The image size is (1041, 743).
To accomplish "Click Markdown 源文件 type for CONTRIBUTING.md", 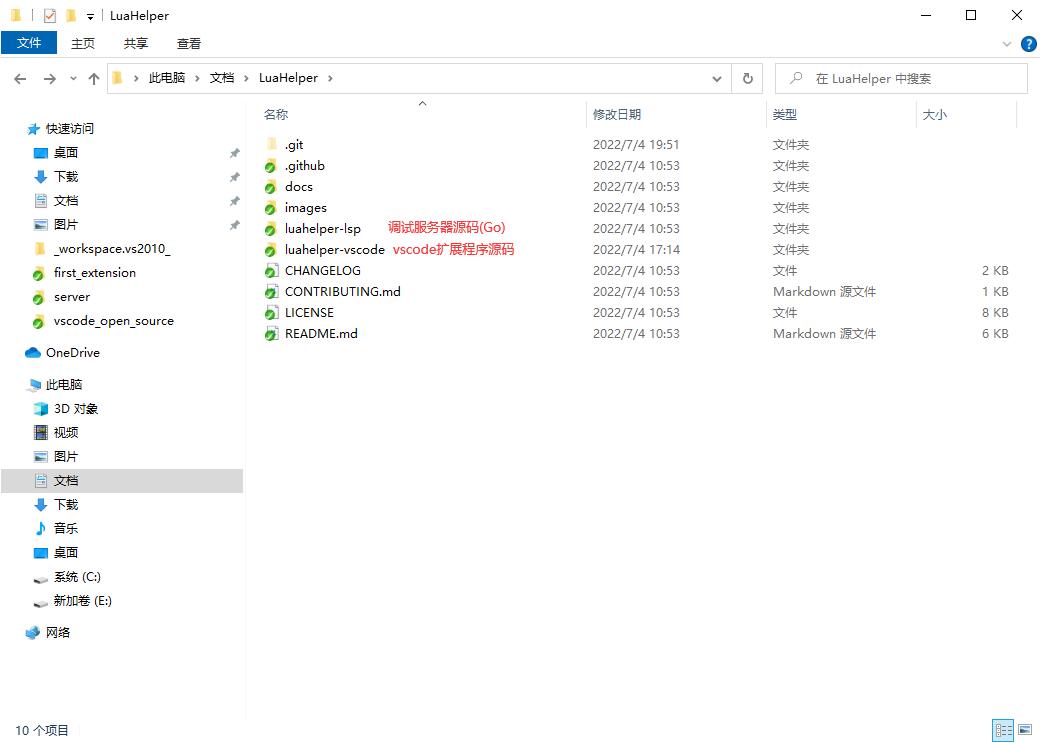I will point(824,291).
